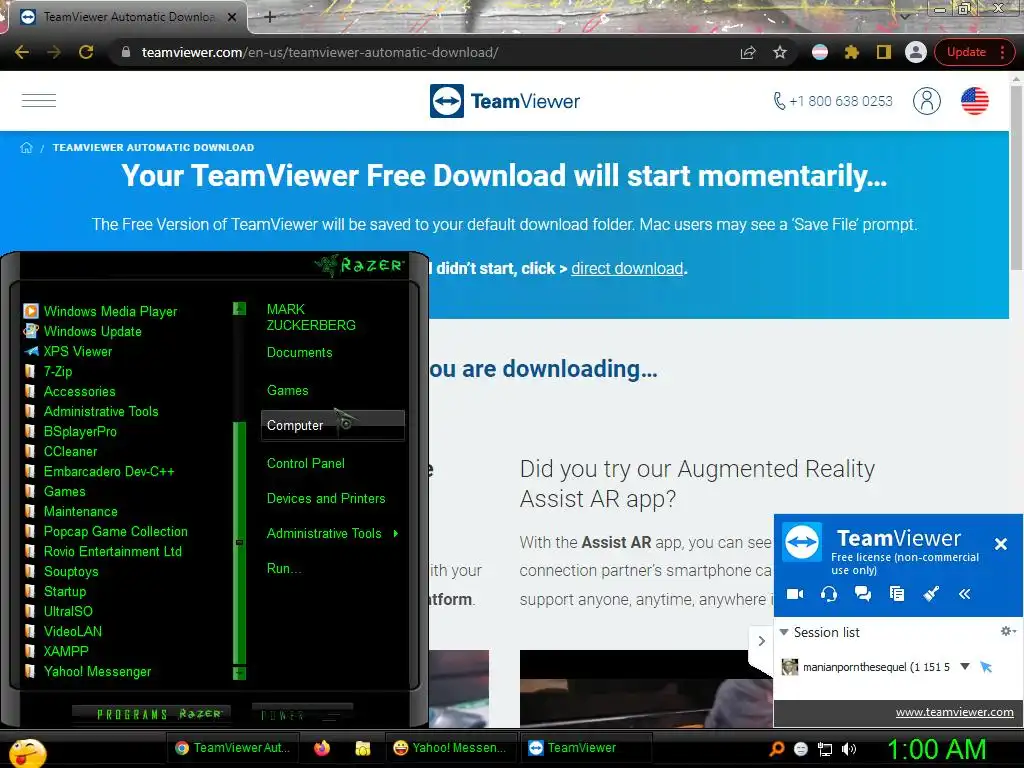Close the TeamViewer session panel
1024x768 pixels.
coord(1000,543)
